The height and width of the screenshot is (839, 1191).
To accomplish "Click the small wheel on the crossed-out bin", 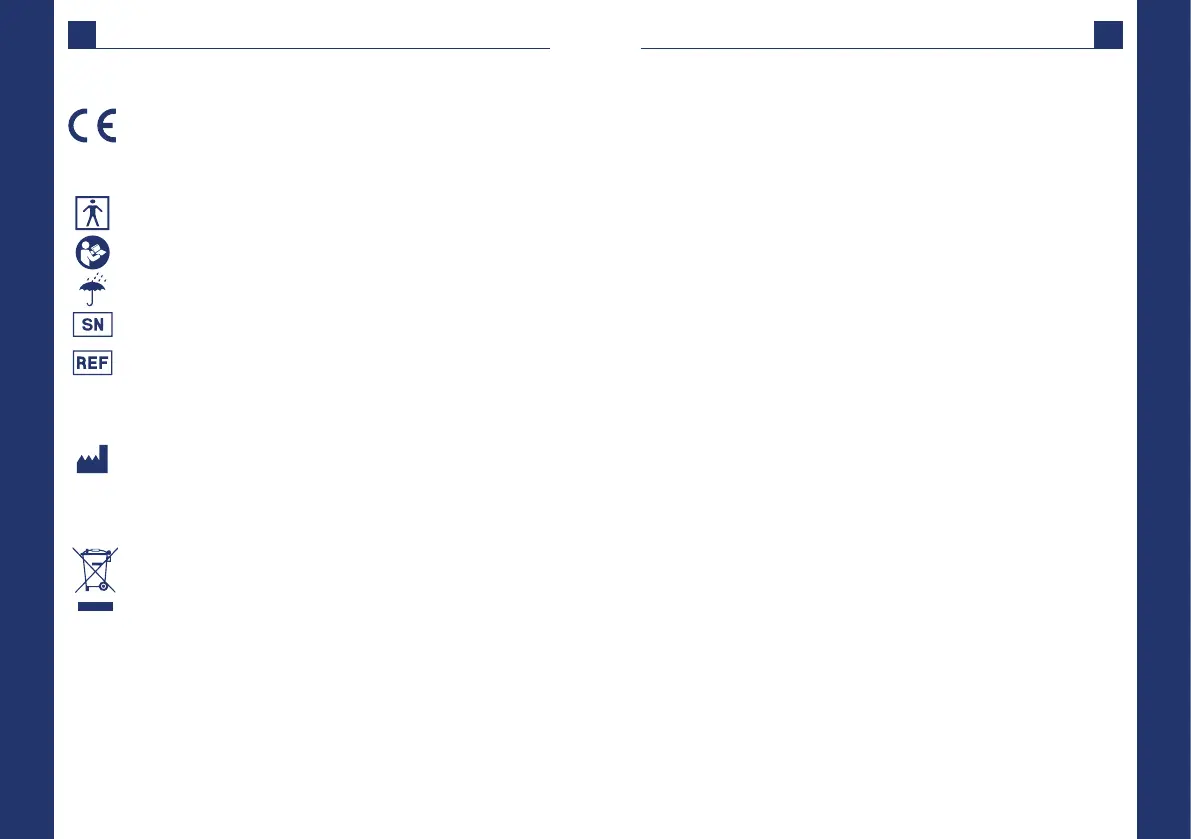I will [x=103, y=587].
